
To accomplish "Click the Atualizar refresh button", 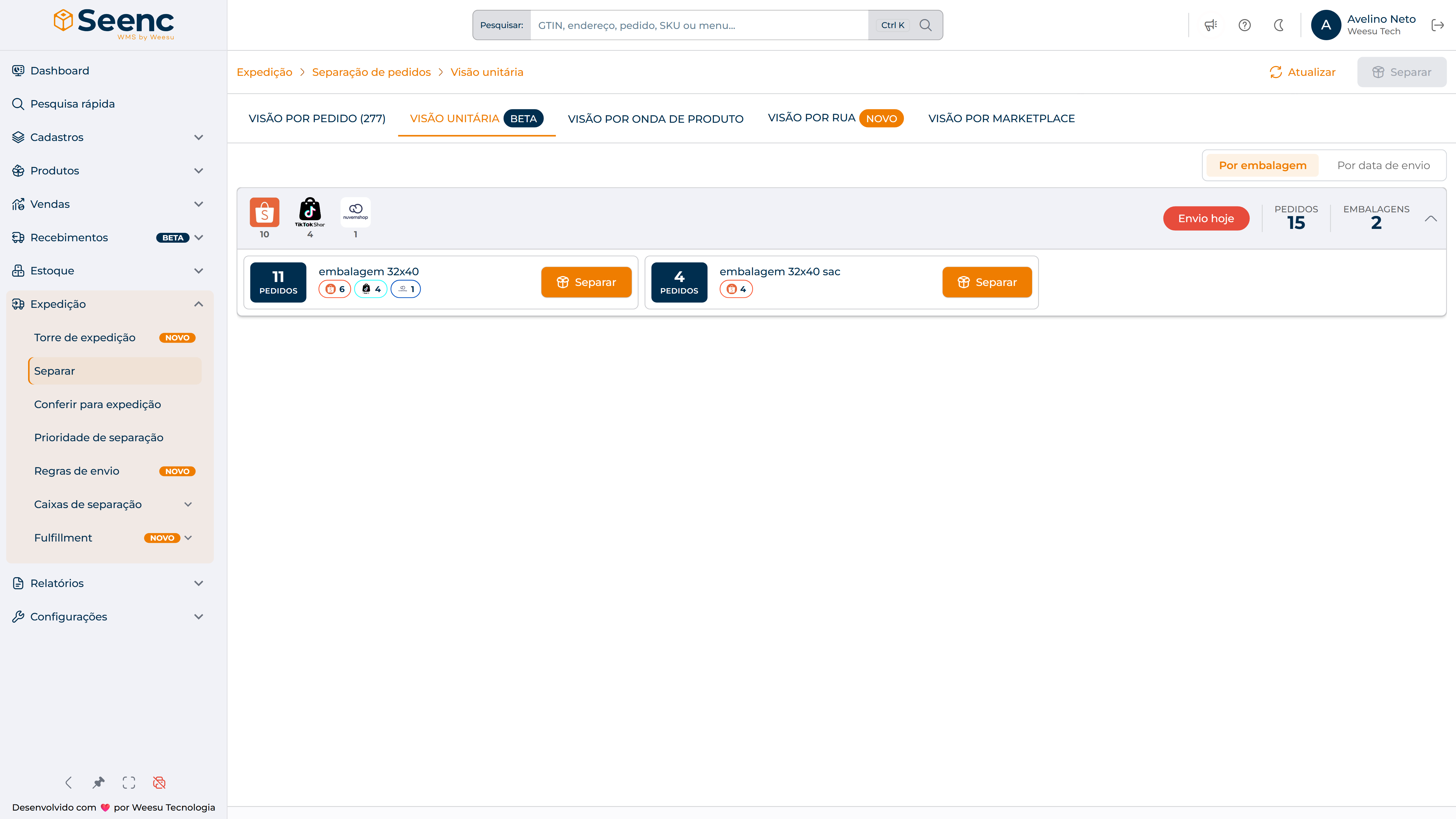I will click(1302, 72).
